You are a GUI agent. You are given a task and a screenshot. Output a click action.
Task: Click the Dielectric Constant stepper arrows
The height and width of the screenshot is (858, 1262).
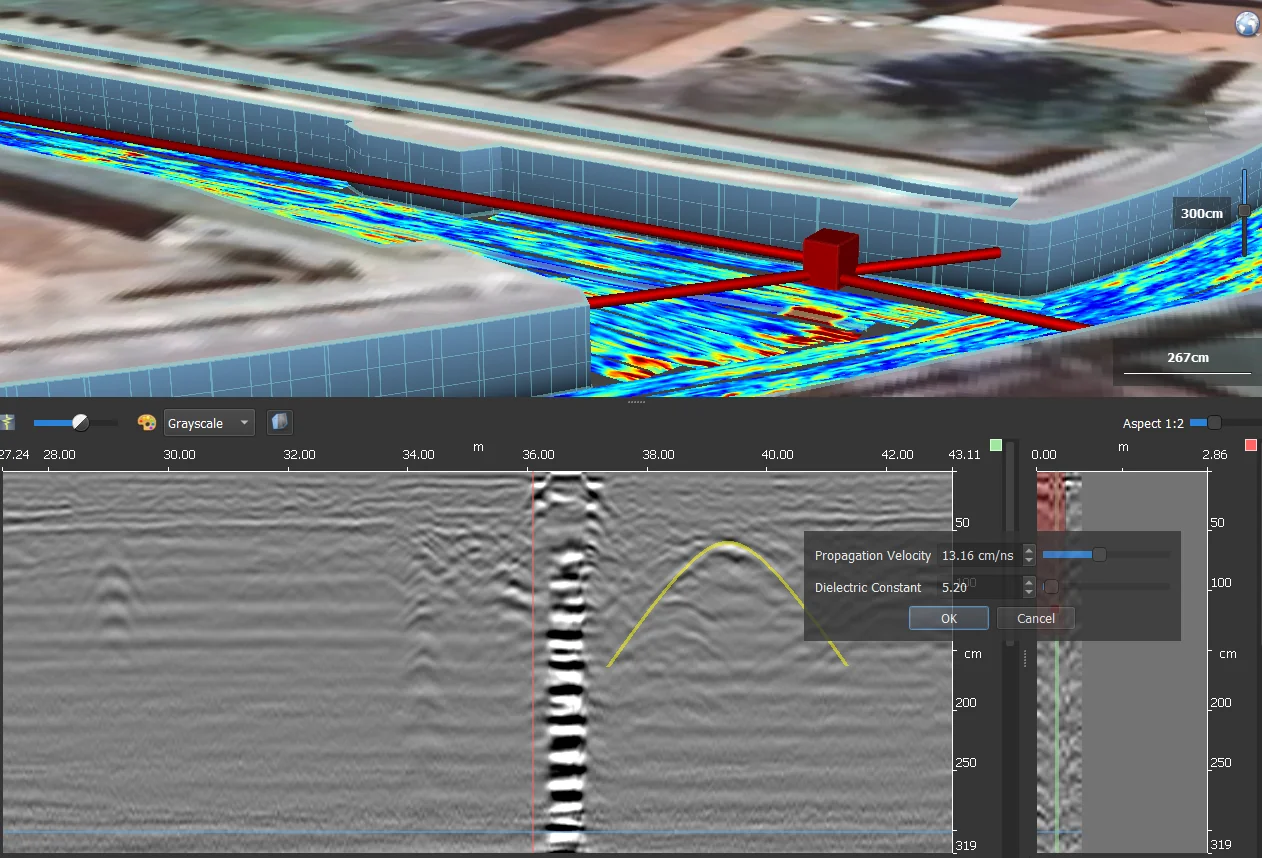(1028, 587)
